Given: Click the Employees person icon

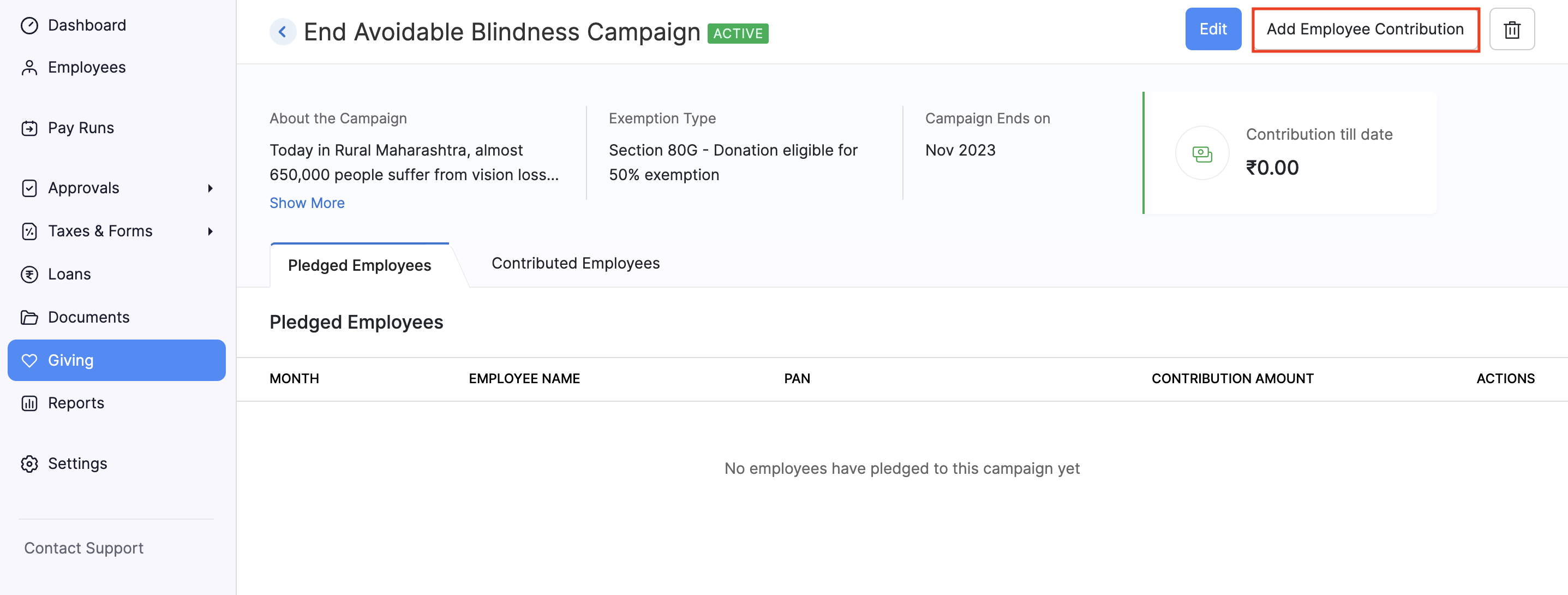Looking at the screenshot, I should [29, 68].
